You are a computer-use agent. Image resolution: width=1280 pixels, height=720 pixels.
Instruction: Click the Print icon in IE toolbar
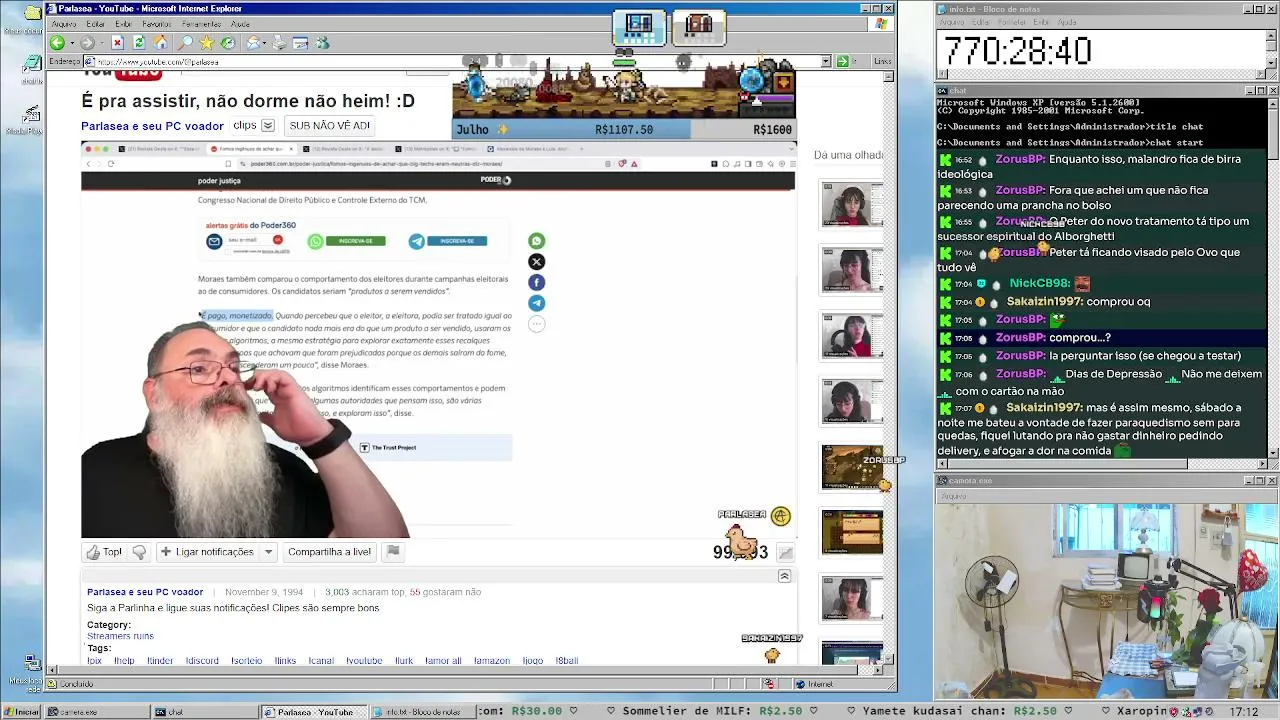pos(279,43)
